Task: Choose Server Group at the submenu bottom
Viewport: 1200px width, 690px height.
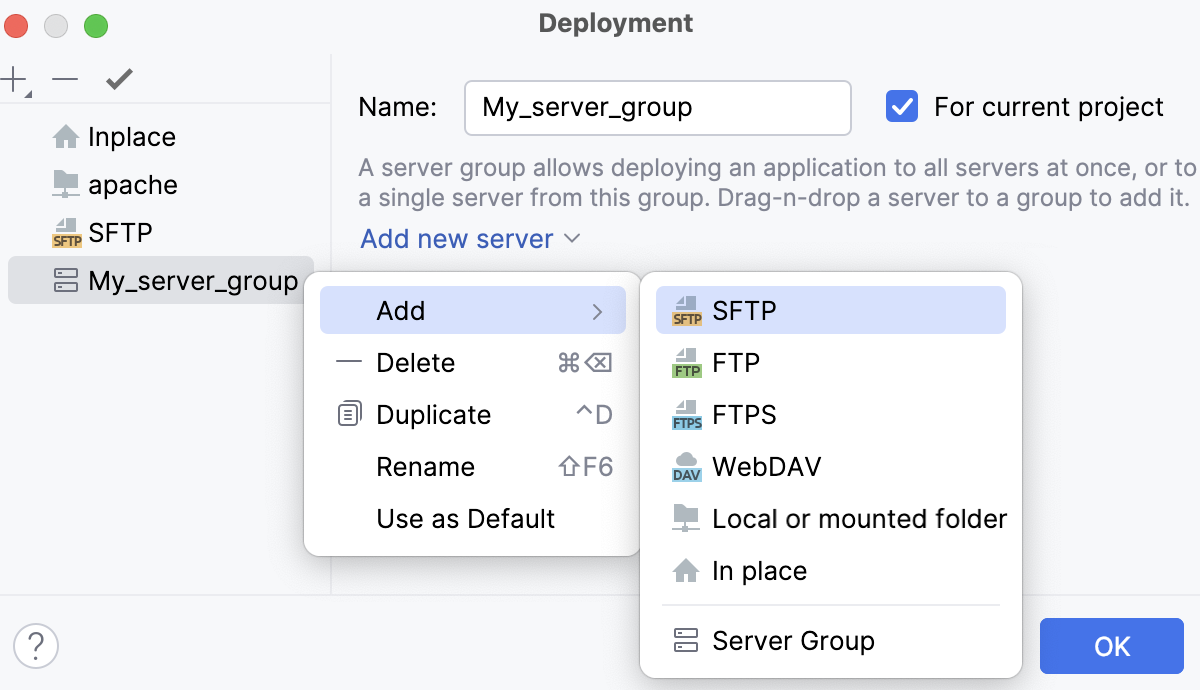Action: click(792, 641)
